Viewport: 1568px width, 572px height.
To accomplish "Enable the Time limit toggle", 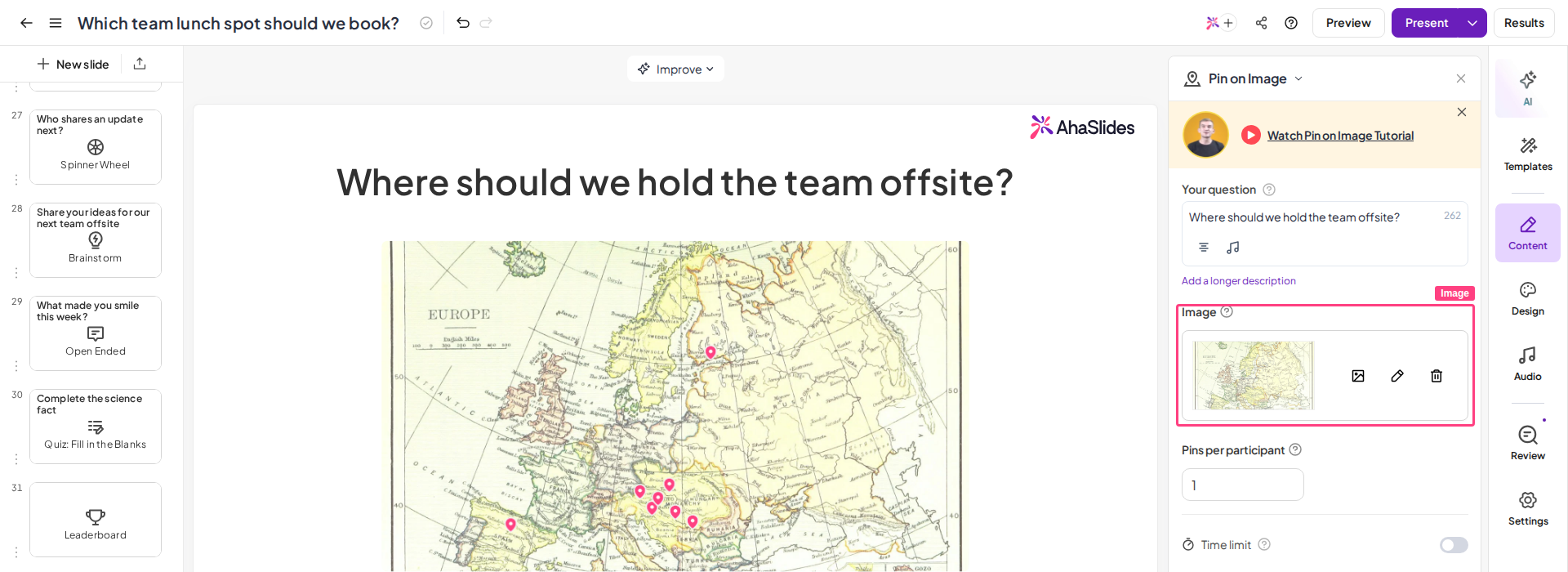I will (1454, 545).
